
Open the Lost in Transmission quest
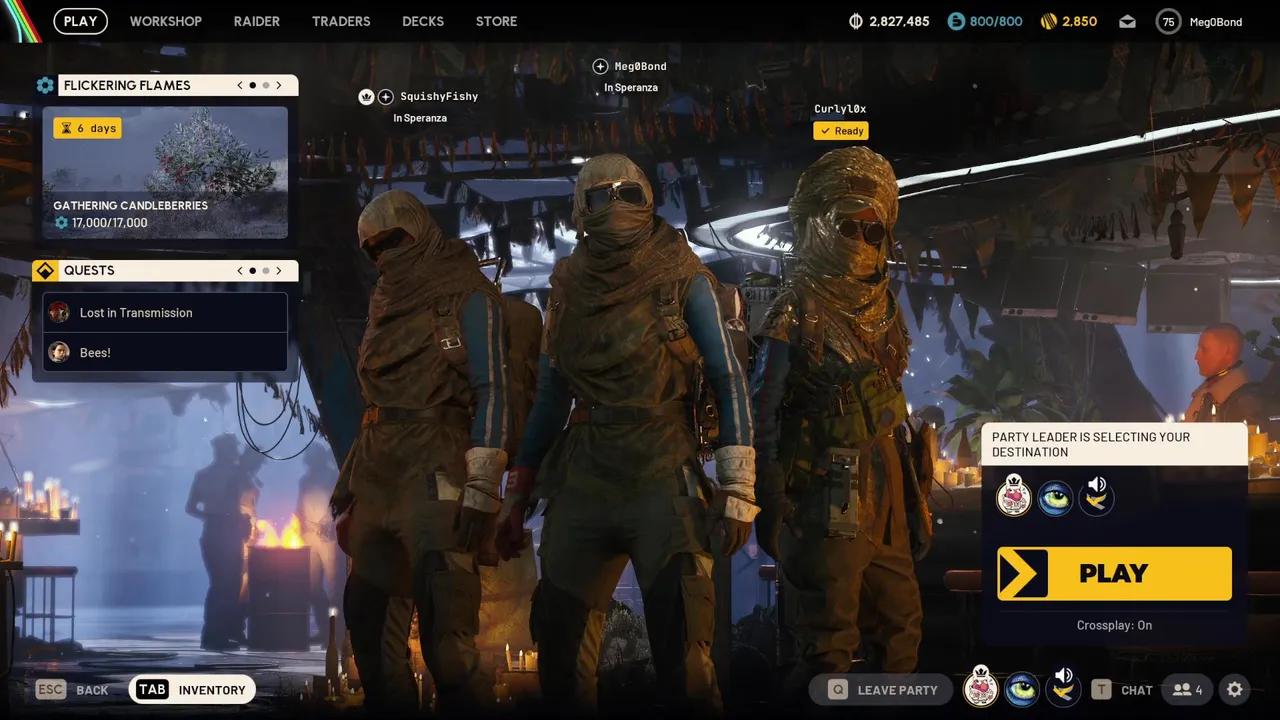point(165,312)
